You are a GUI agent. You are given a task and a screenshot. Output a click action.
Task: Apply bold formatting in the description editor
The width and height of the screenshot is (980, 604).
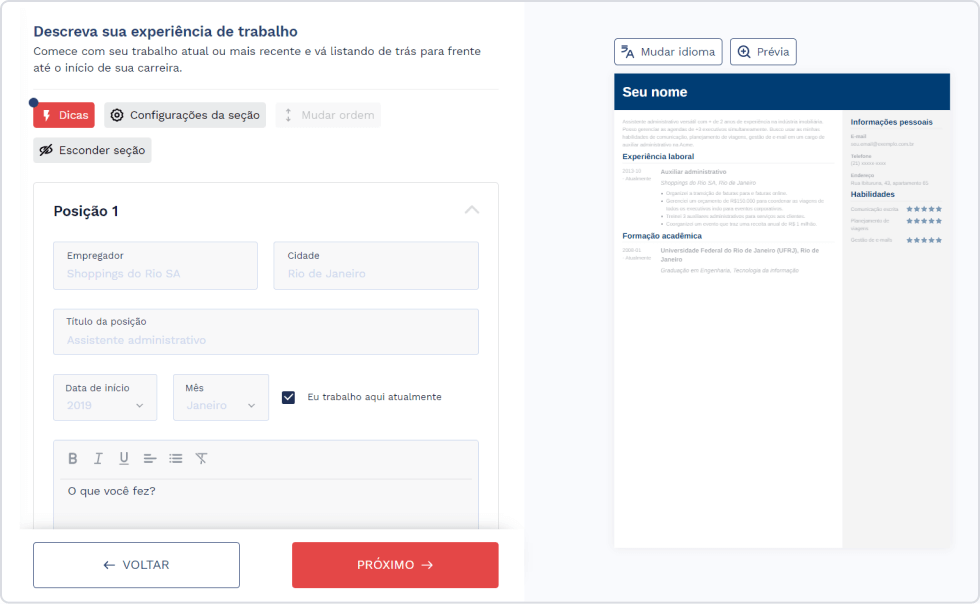[x=72, y=458]
